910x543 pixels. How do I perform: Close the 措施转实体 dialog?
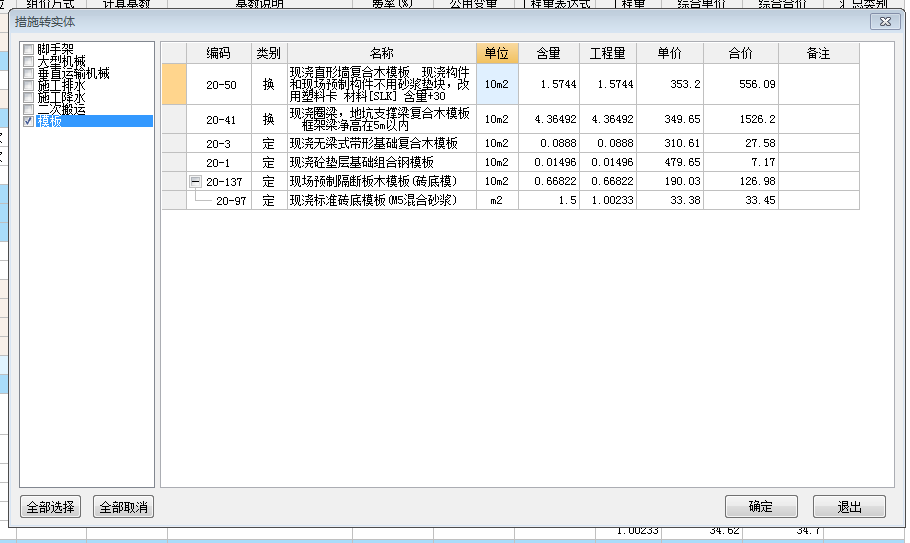885,21
